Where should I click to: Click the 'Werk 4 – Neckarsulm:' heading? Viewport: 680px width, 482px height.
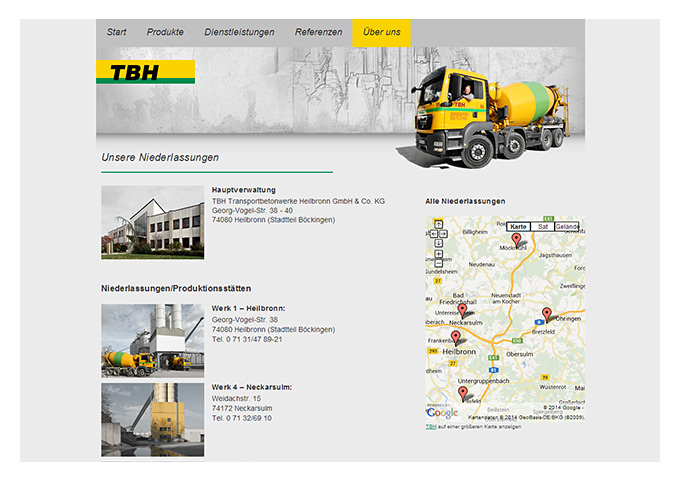[252, 387]
